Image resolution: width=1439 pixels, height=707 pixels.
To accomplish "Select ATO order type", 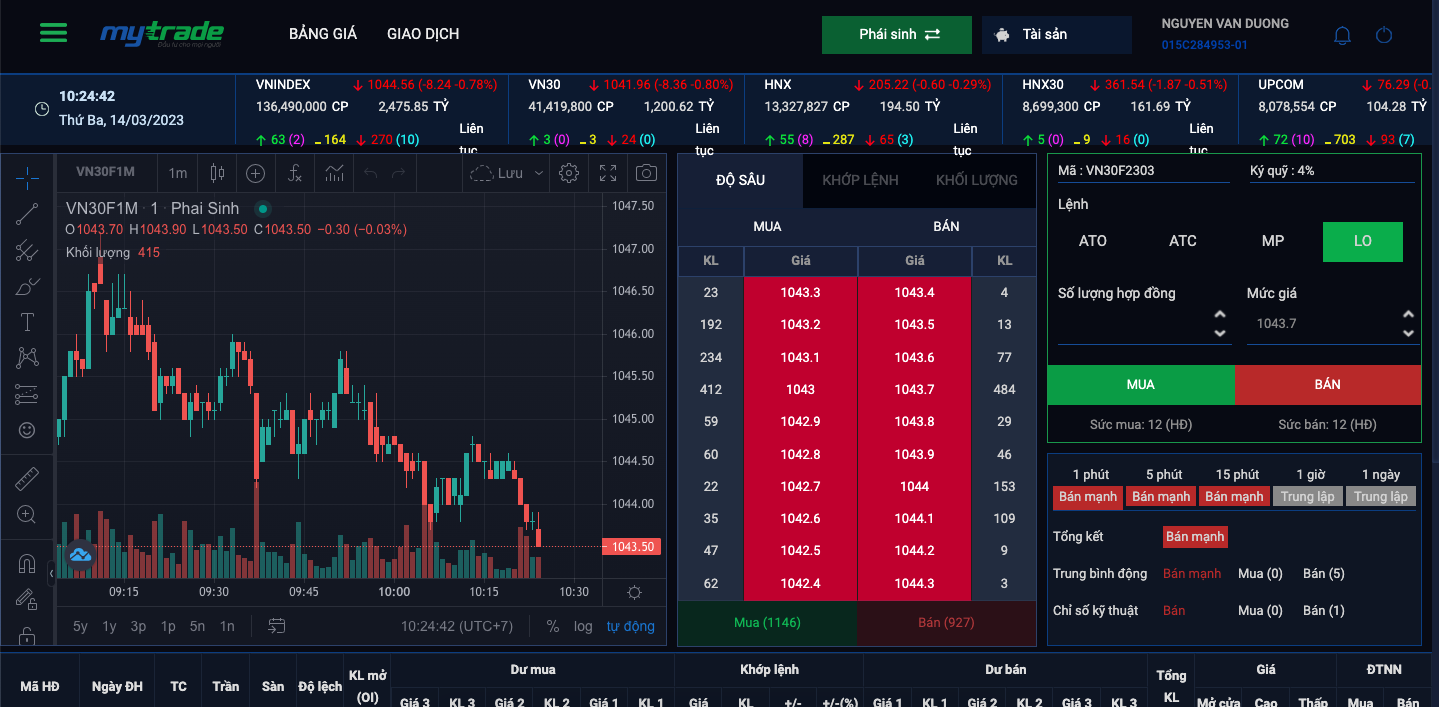I will [1092, 241].
